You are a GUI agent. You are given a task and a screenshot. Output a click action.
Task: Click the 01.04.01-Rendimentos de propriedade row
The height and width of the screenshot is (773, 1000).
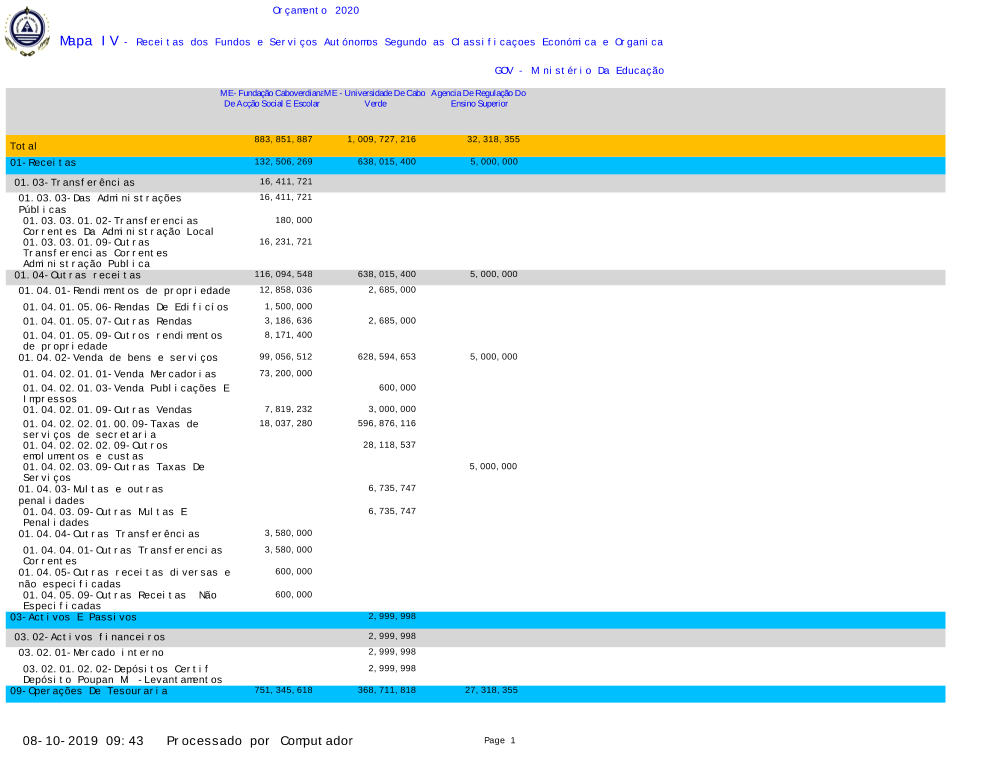(124, 290)
